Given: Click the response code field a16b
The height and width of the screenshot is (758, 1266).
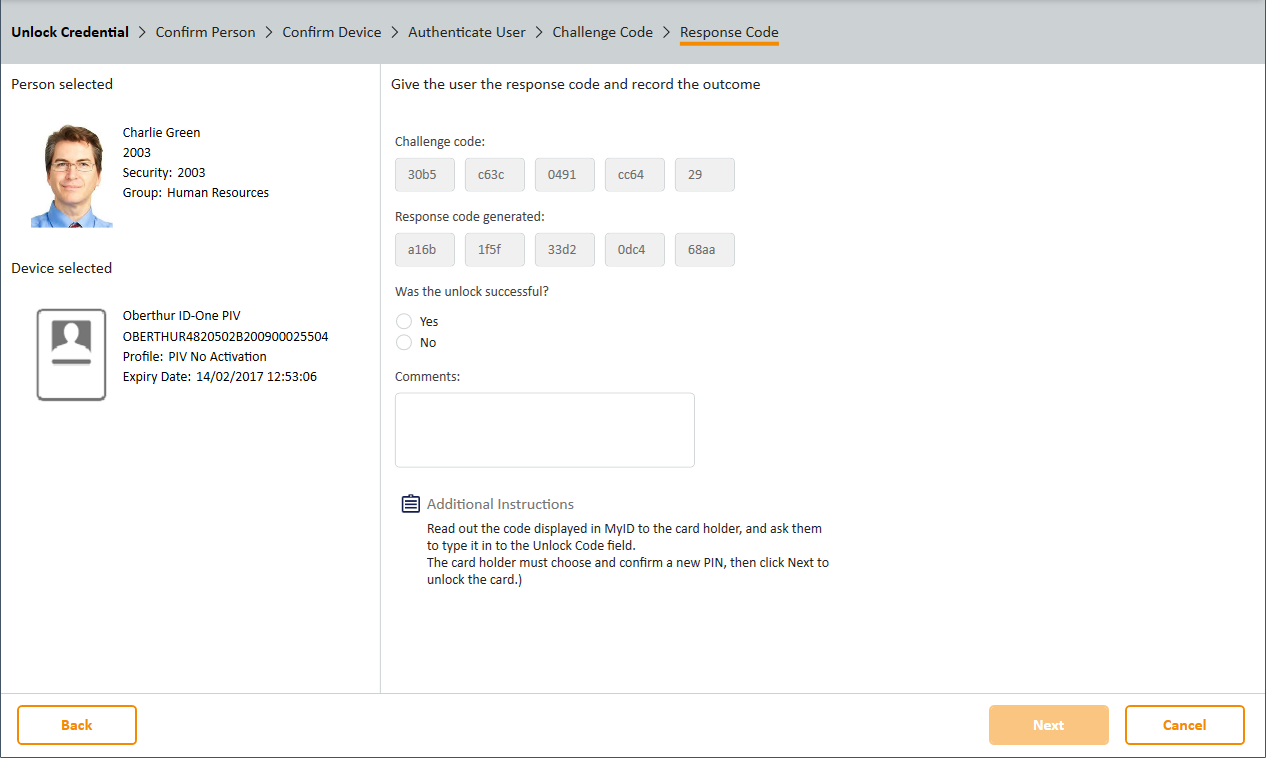Looking at the screenshot, I should point(424,250).
